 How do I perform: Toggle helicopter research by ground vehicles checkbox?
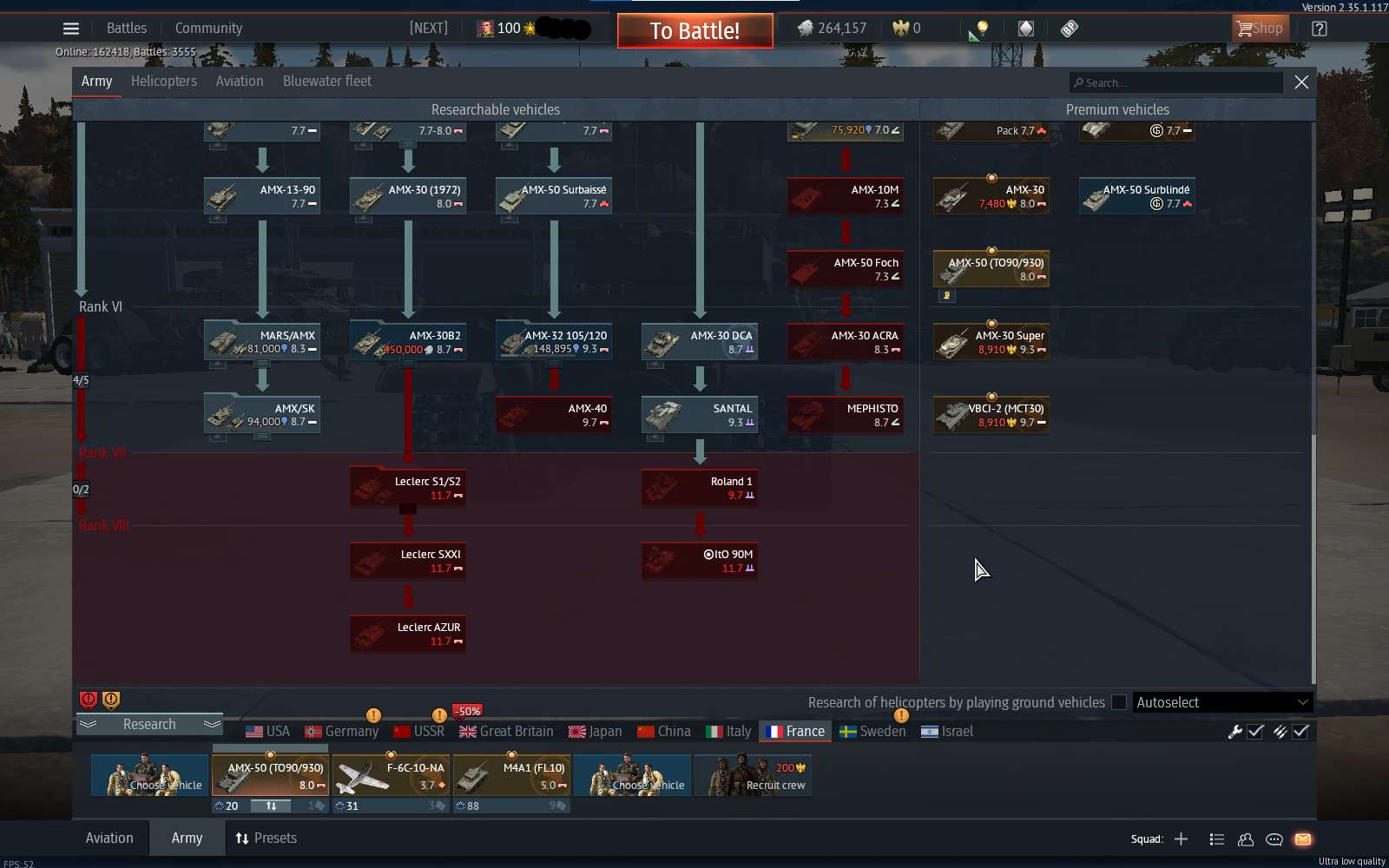1119,702
